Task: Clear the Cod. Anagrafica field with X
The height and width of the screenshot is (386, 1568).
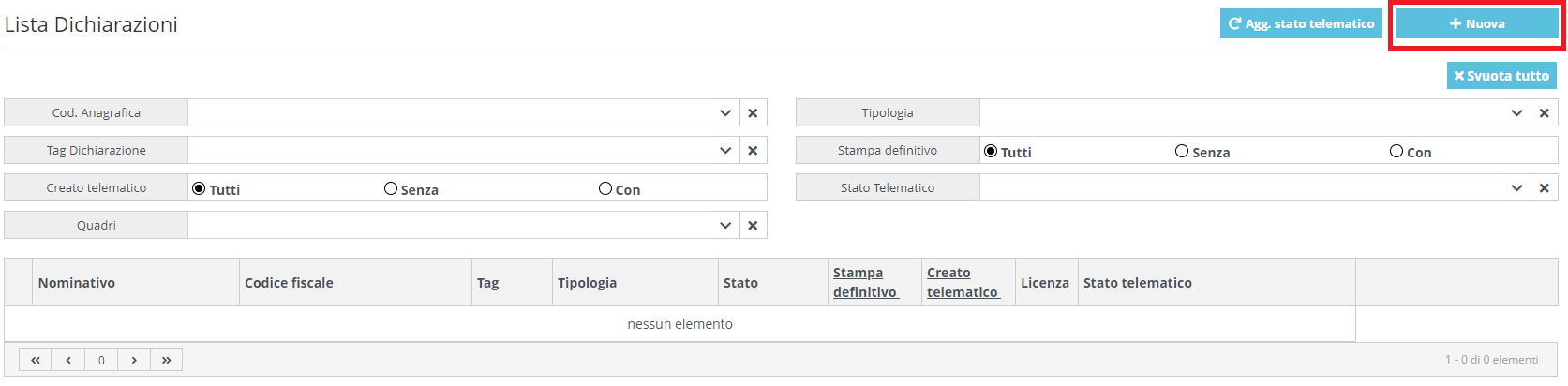Action: pyautogui.click(x=753, y=113)
